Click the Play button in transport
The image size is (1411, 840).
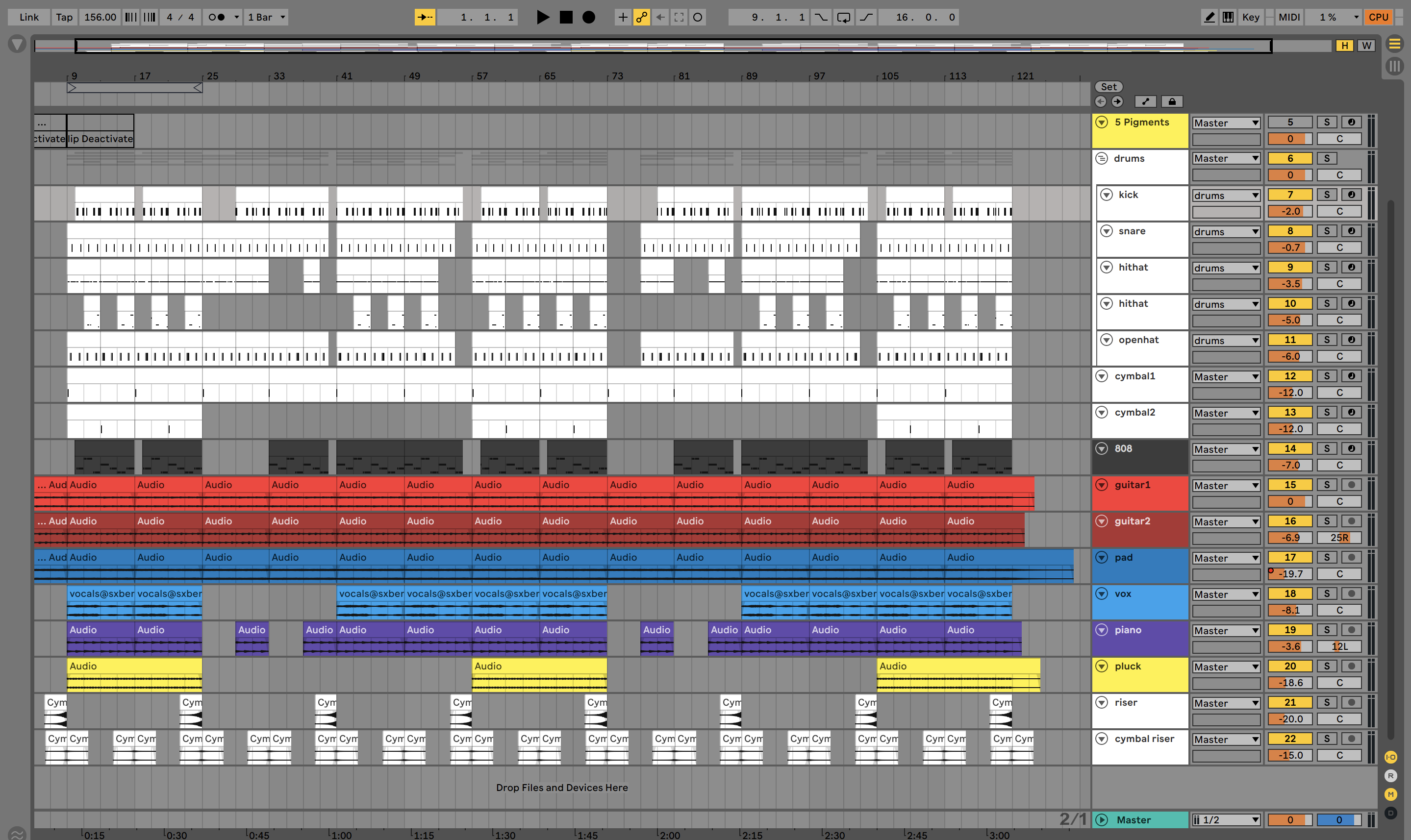point(542,17)
